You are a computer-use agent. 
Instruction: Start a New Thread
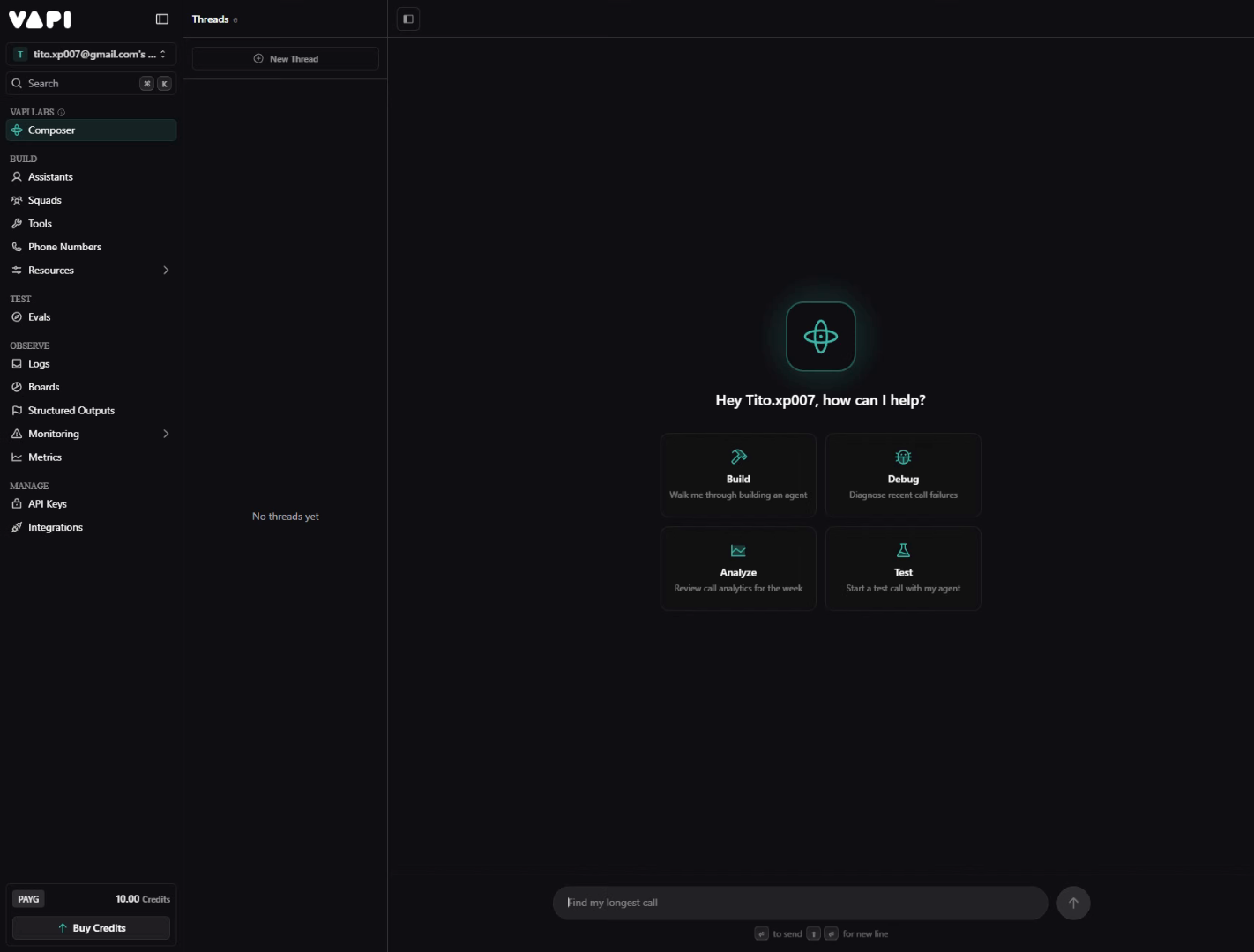[x=286, y=59]
